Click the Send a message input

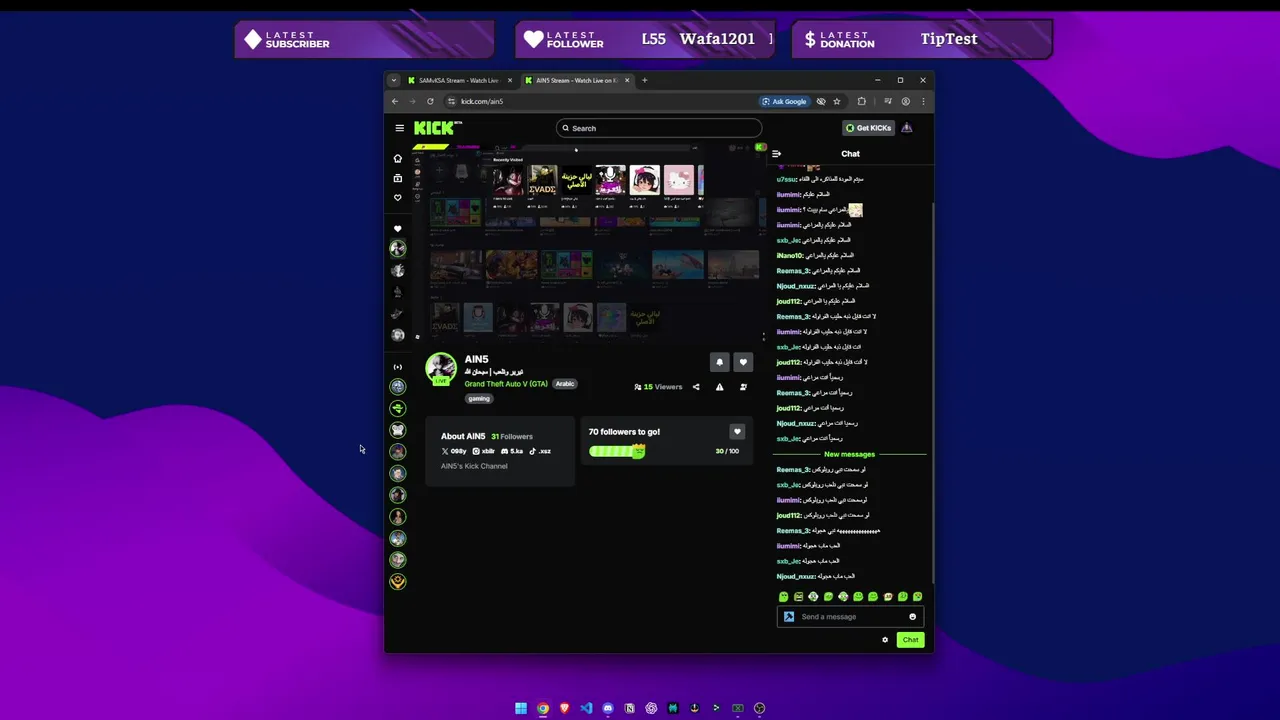point(850,617)
